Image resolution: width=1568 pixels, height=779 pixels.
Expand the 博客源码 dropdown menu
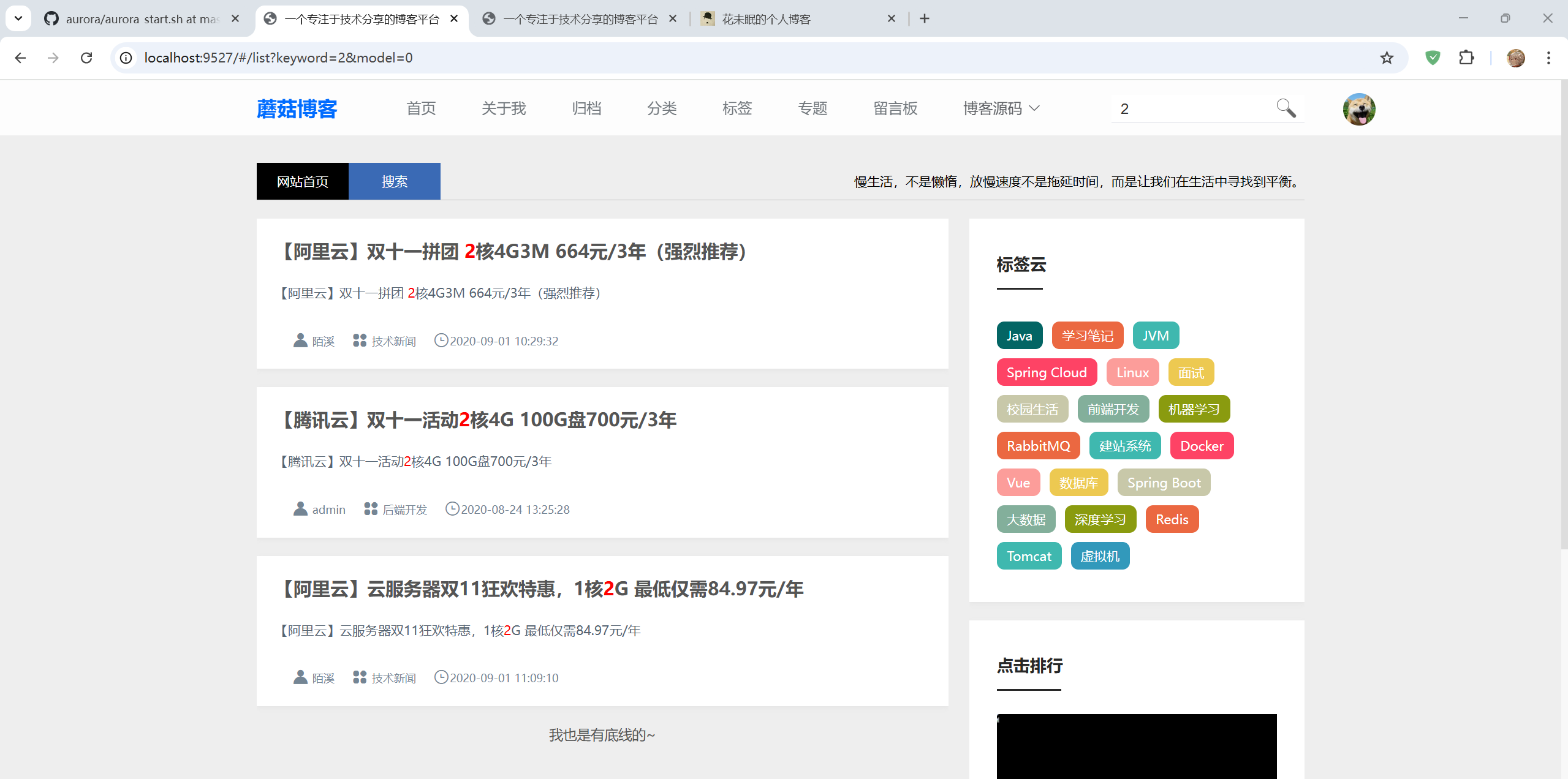1001,108
